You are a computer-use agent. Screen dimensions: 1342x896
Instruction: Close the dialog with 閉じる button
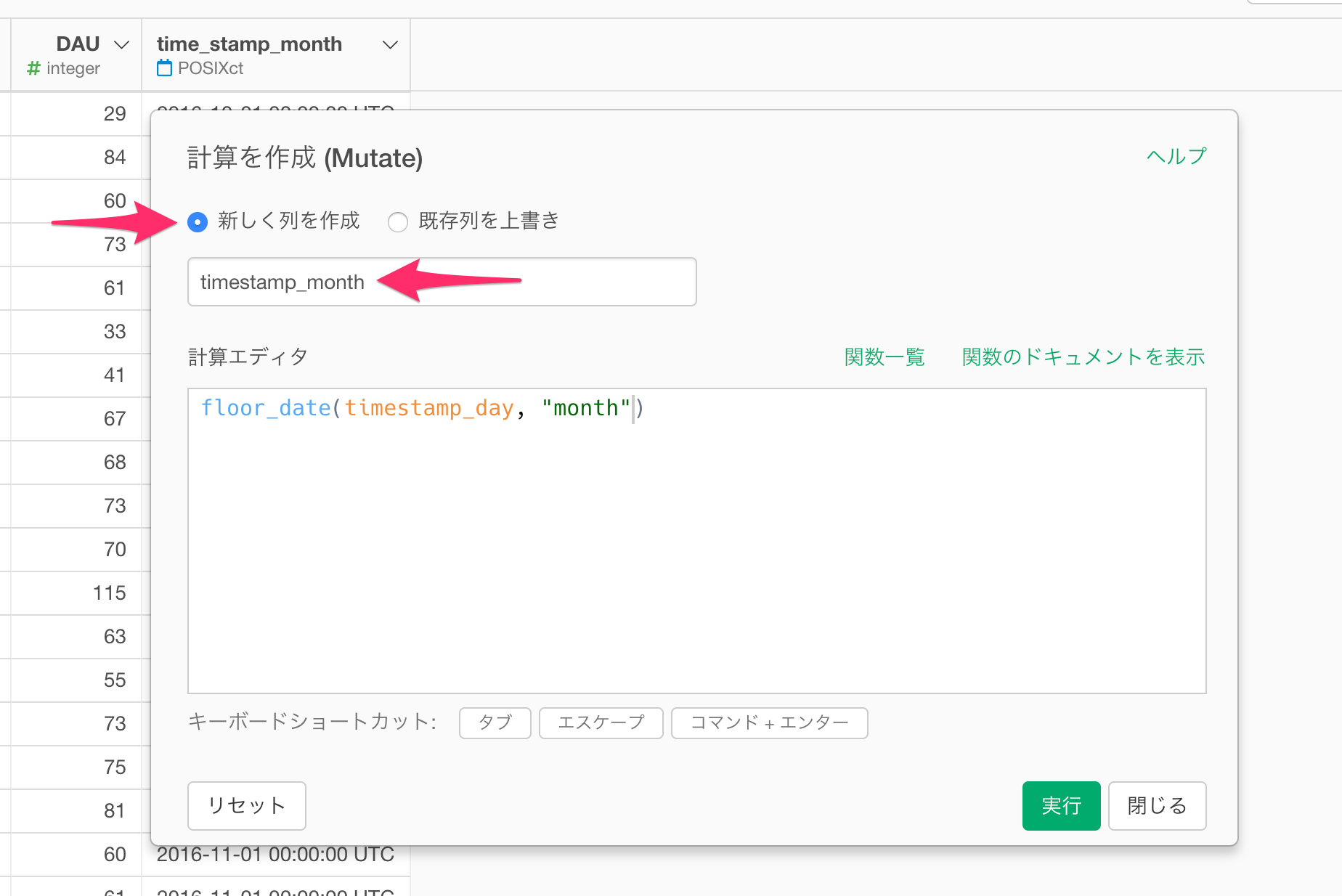click(x=1158, y=806)
